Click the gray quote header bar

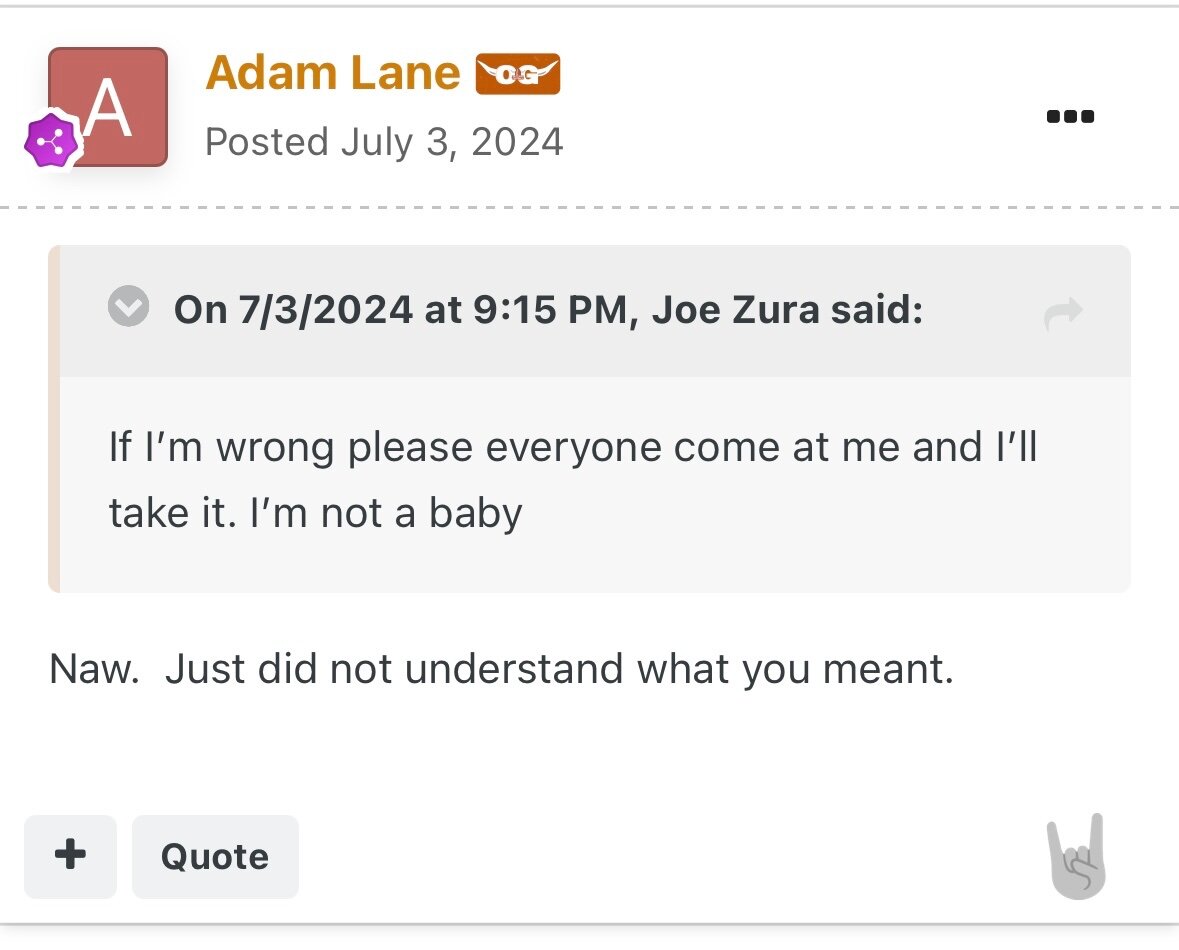[x=595, y=311]
